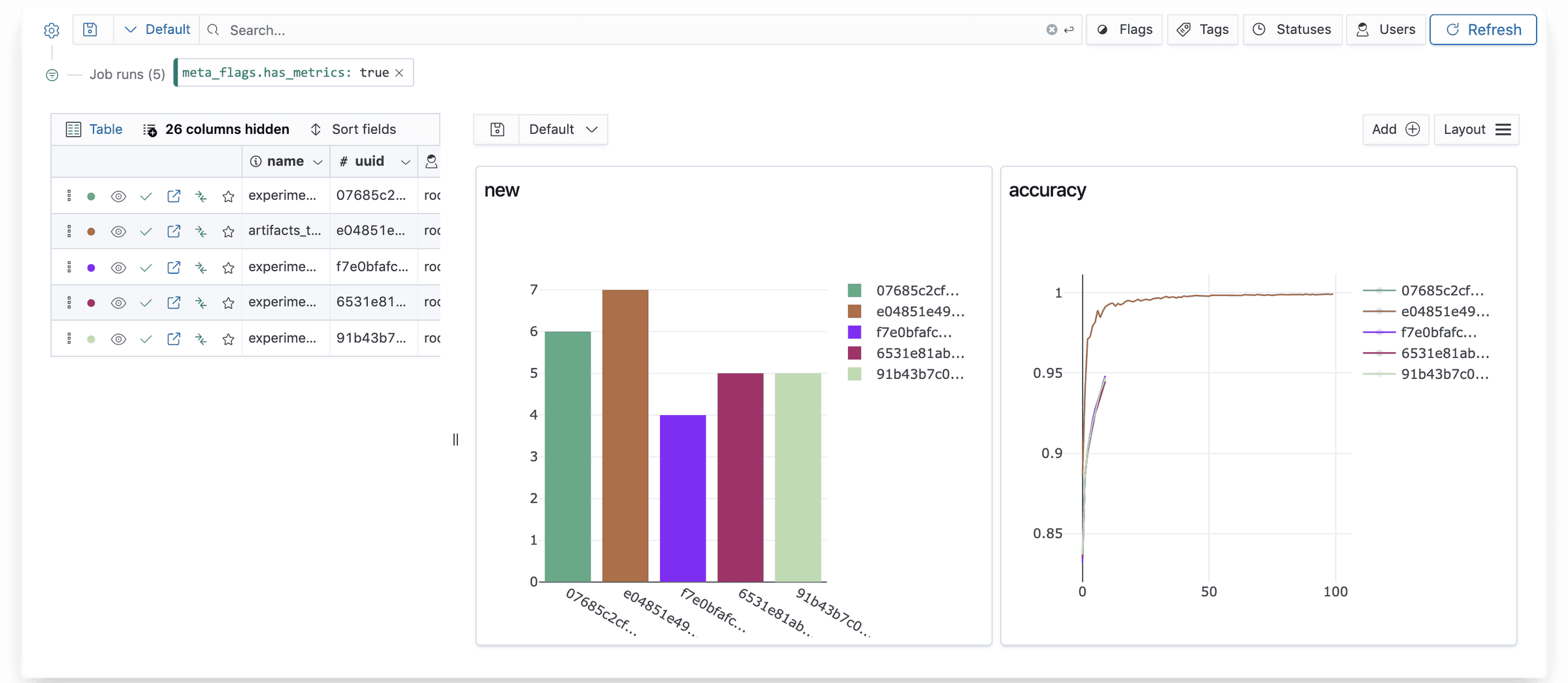The image size is (1568, 683).
Task: Open the row options menu on the first run
Action: pyautogui.click(x=70, y=195)
